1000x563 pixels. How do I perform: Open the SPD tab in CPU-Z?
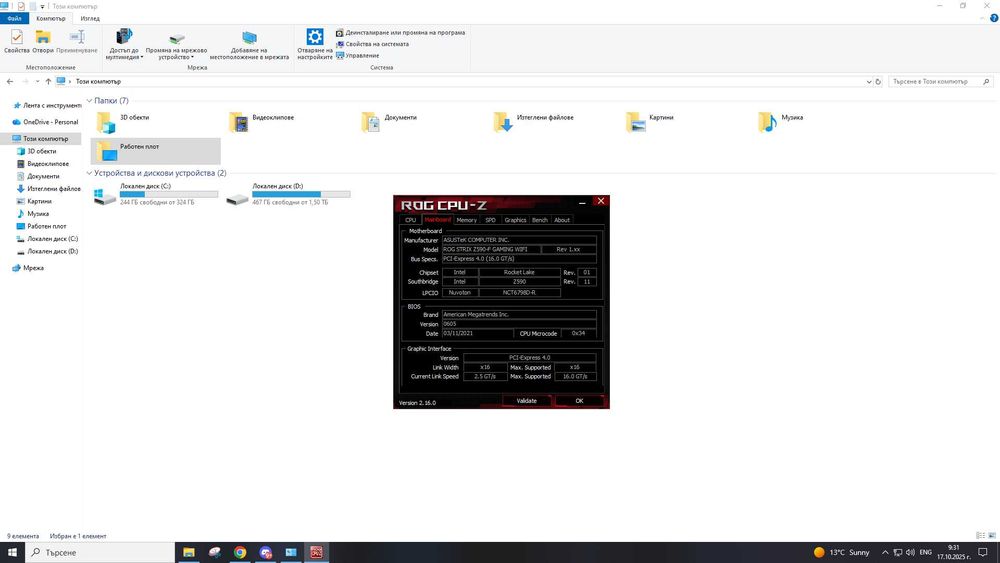point(490,220)
